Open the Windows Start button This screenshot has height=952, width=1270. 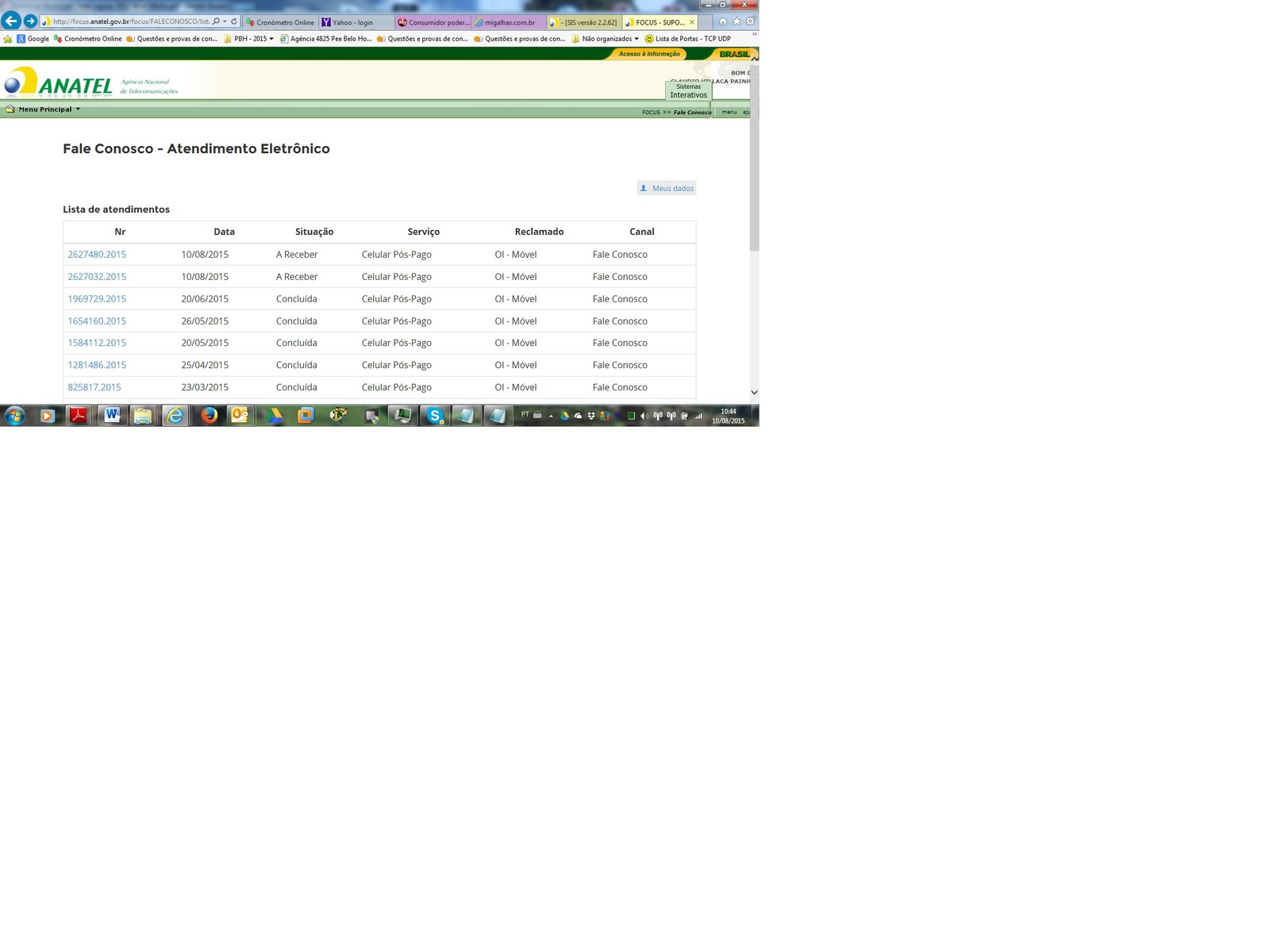[x=15, y=415]
